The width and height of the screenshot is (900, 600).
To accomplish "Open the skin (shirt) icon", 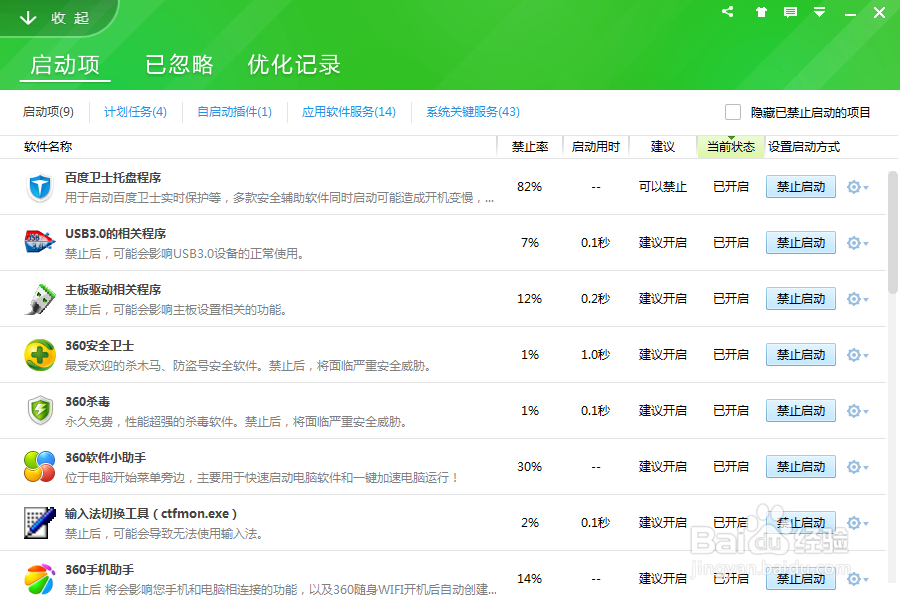I will coord(761,12).
